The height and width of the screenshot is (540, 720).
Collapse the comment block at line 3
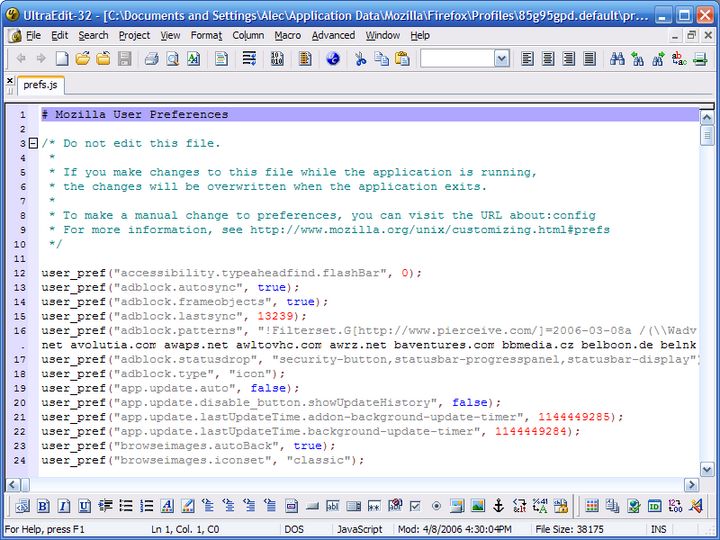click(33, 143)
